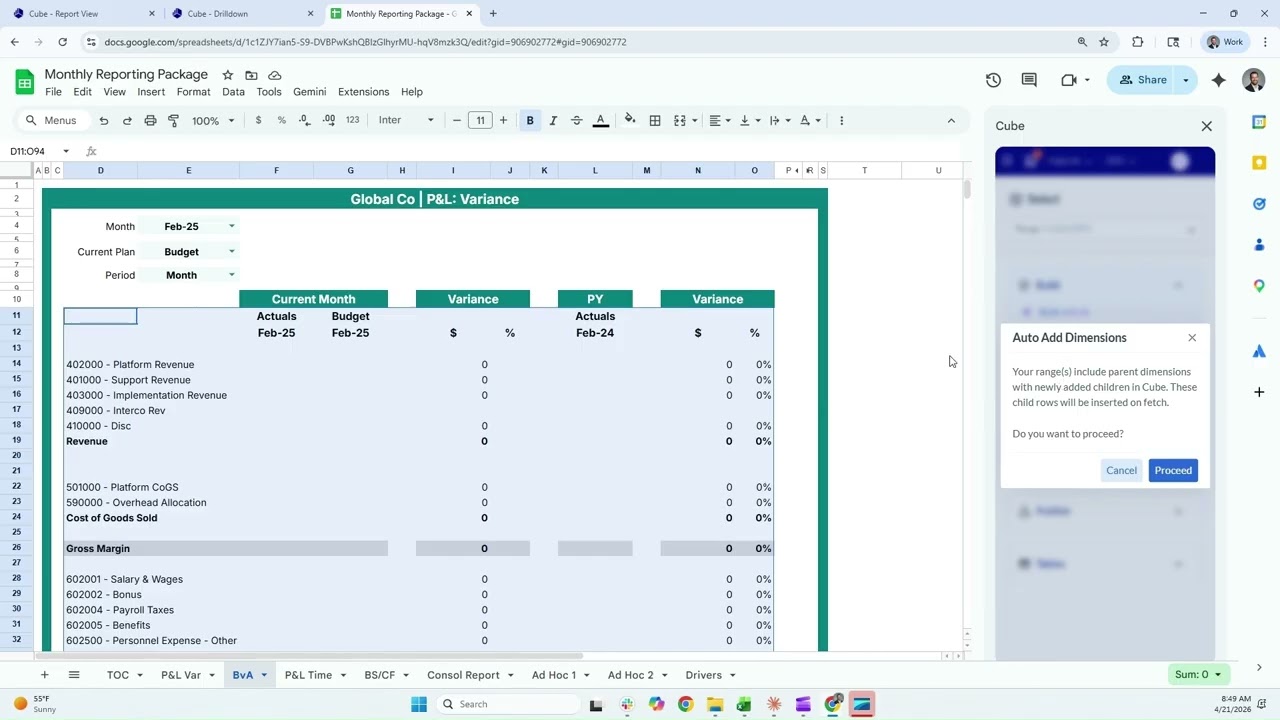Click the font size field
The height and width of the screenshot is (720, 1280).
pos(480,120)
